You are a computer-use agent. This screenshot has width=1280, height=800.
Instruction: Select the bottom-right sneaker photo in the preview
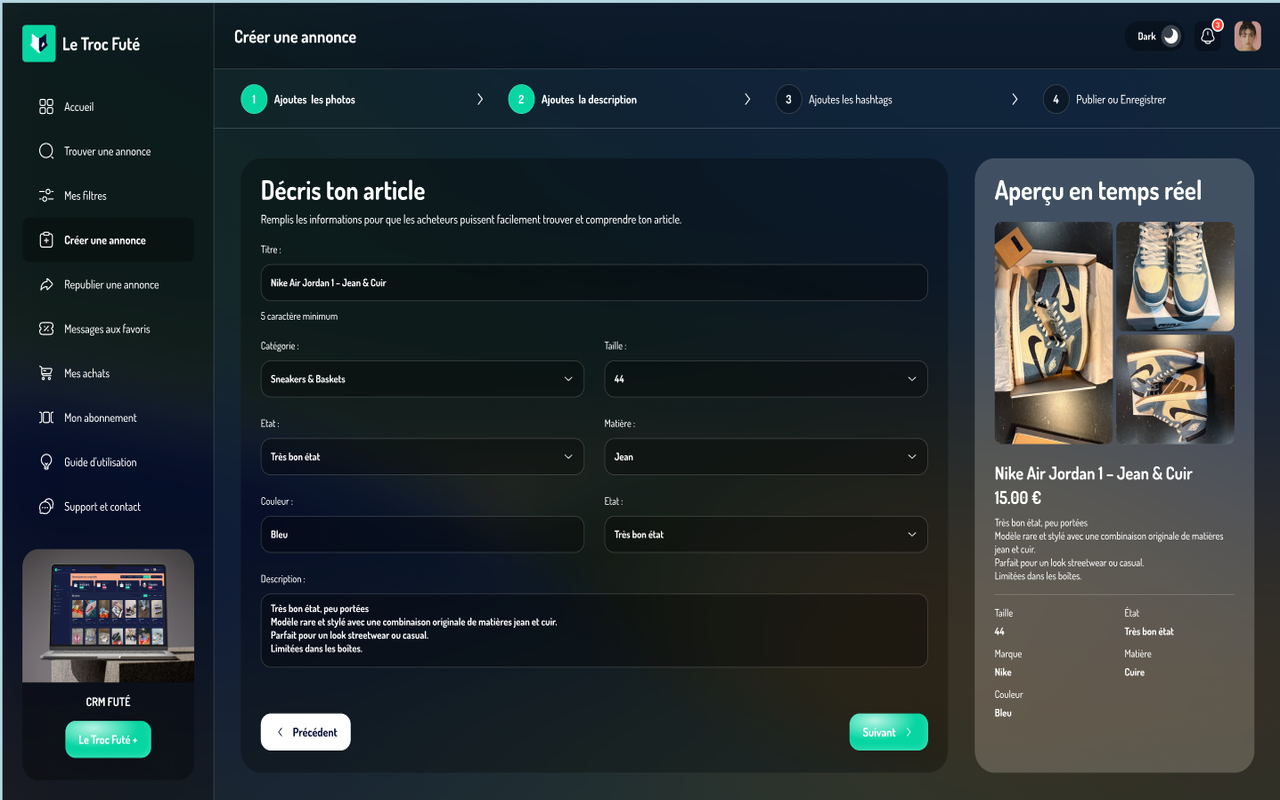point(1175,389)
